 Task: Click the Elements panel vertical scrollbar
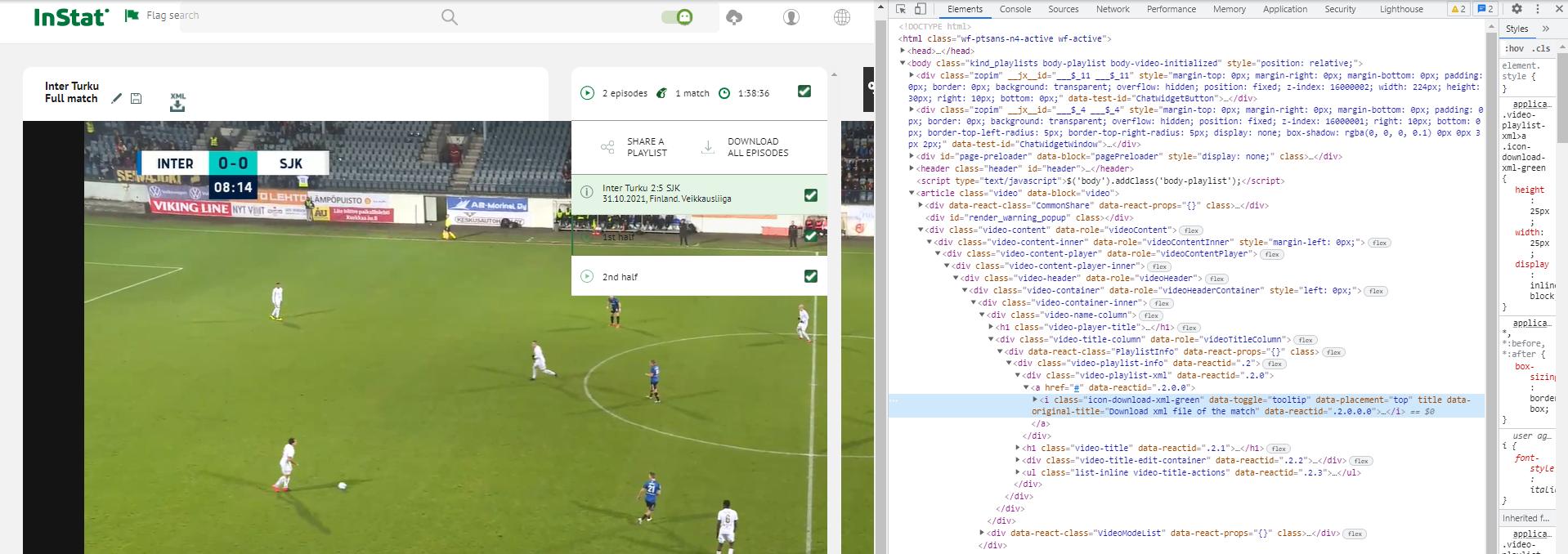[1491, 286]
